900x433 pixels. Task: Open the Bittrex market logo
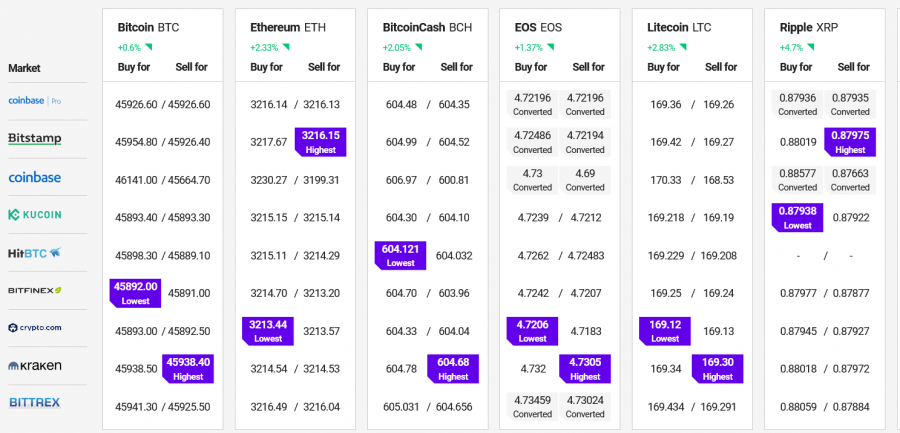coord(35,402)
